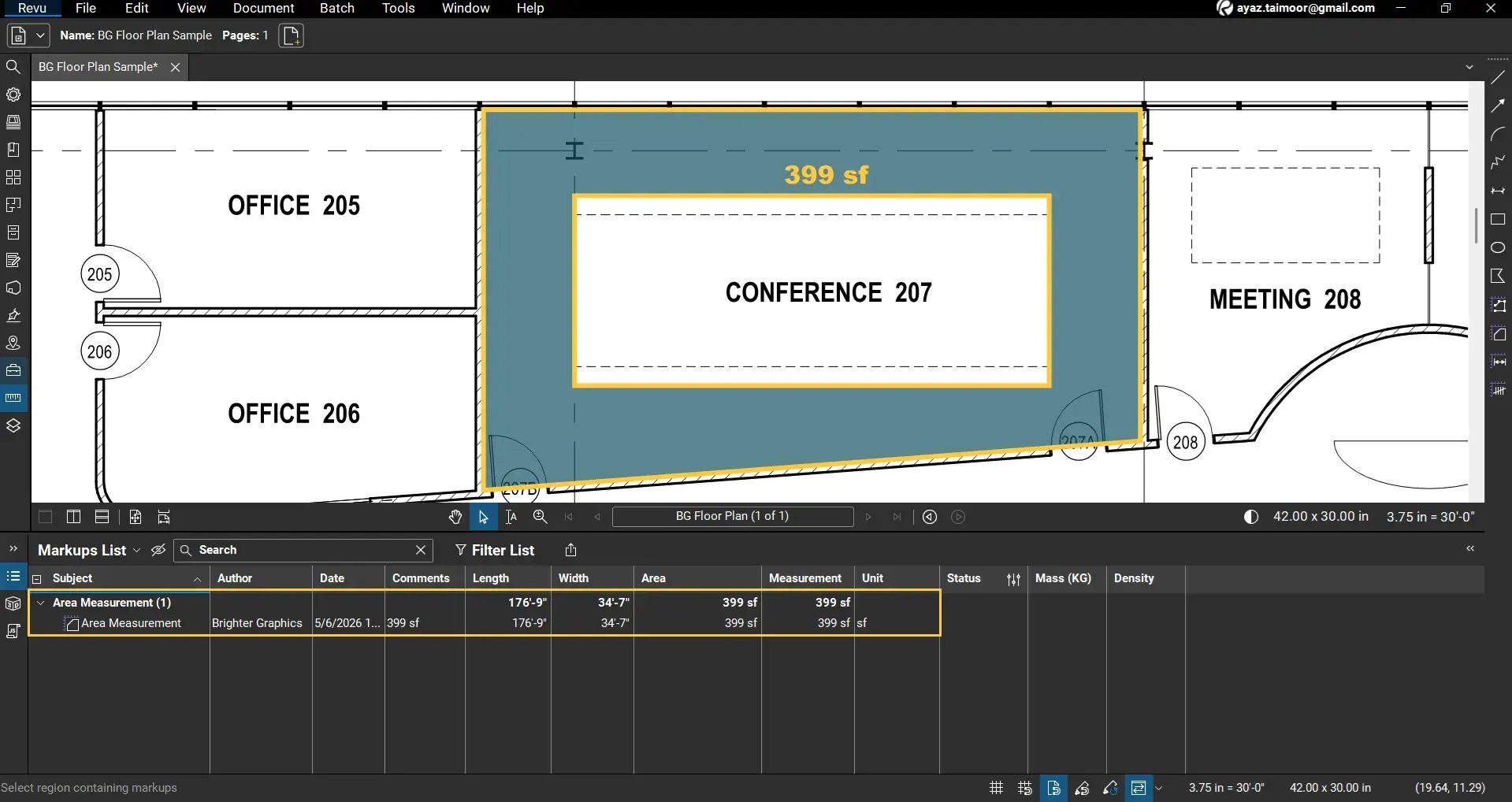
Task: Expand the left panel double chevron
Action: coord(13,549)
